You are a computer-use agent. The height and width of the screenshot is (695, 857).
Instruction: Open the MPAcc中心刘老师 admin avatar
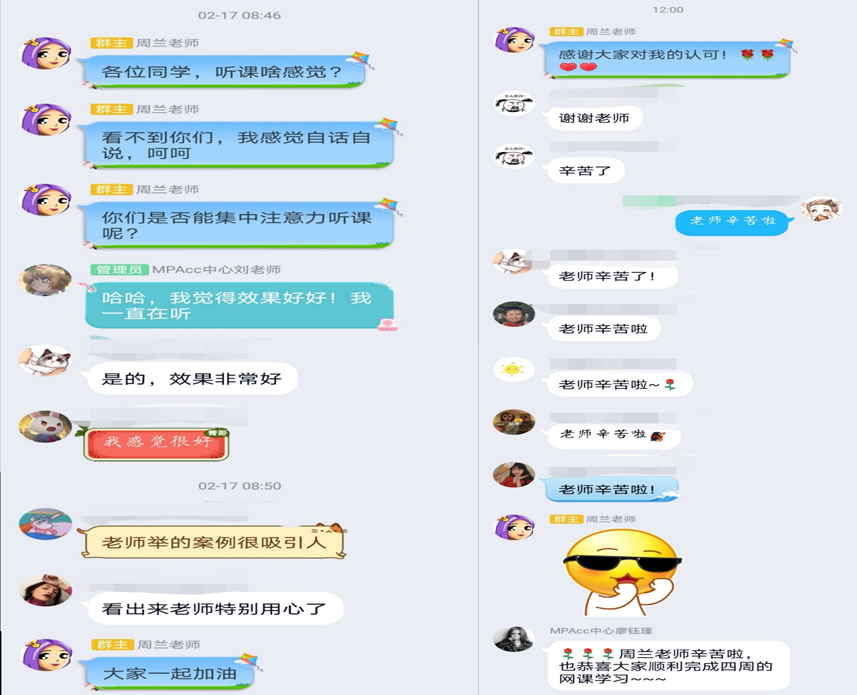point(45,280)
